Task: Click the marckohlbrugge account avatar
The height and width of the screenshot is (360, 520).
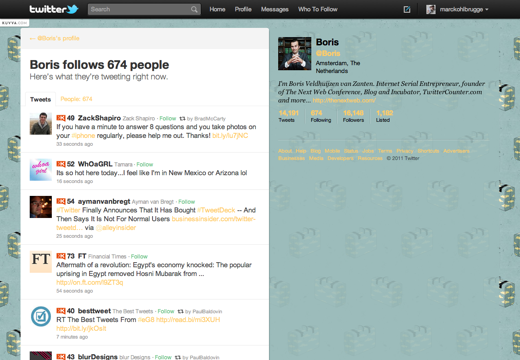Action: (x=431, y=9)
